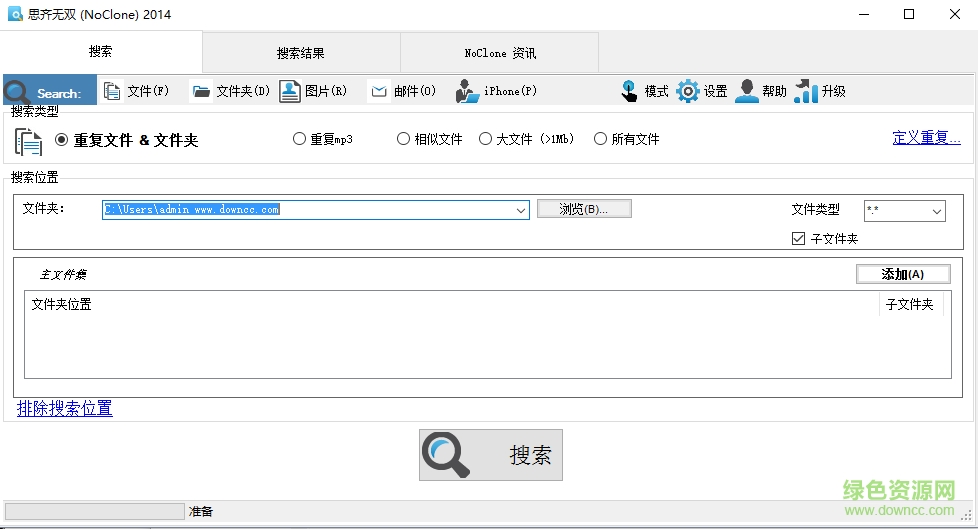Click the large 搜索 magnifier button
This screenshot has width=978, height=529.
point(491,455)
